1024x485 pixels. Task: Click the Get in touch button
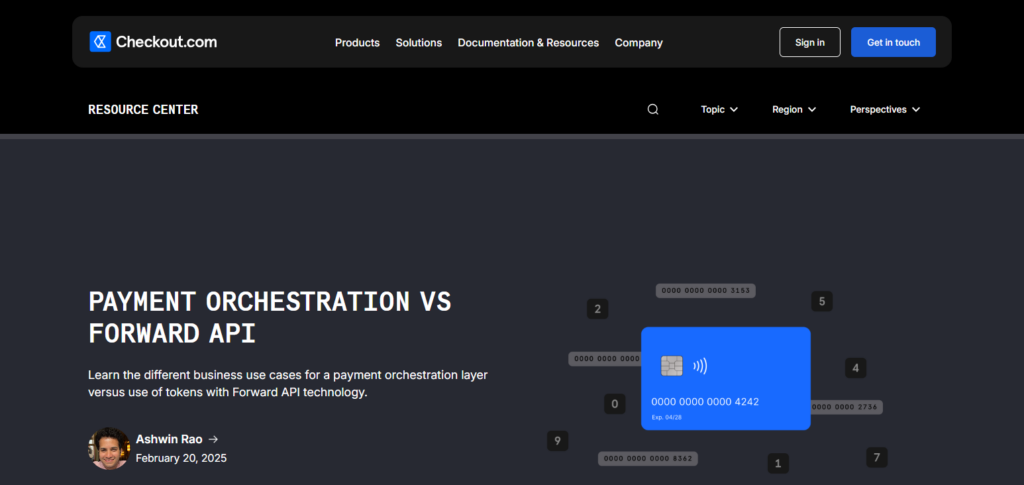(893, 42)
